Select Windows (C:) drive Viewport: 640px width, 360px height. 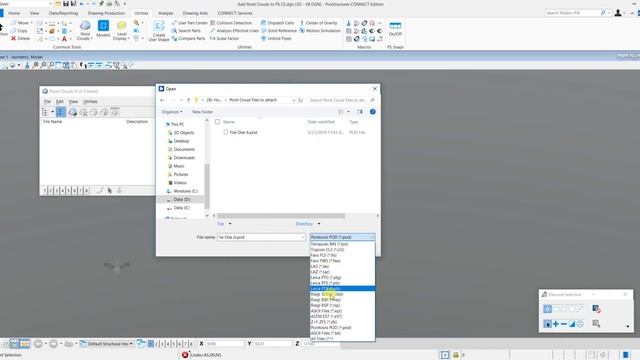185,191
